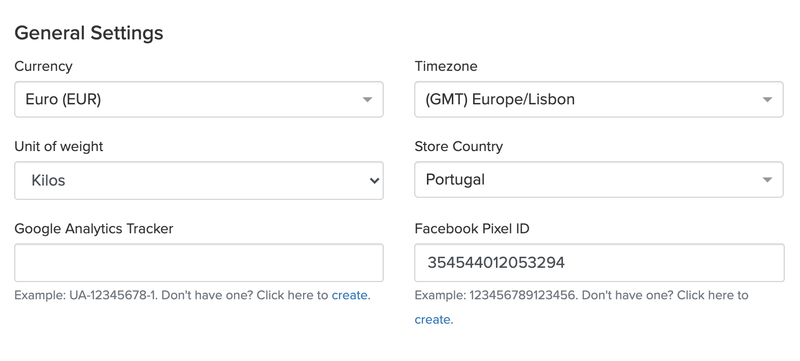Click the Currency field label
Image resolution: width=800 pixels, height=361 pixels.
coord(43,66)
